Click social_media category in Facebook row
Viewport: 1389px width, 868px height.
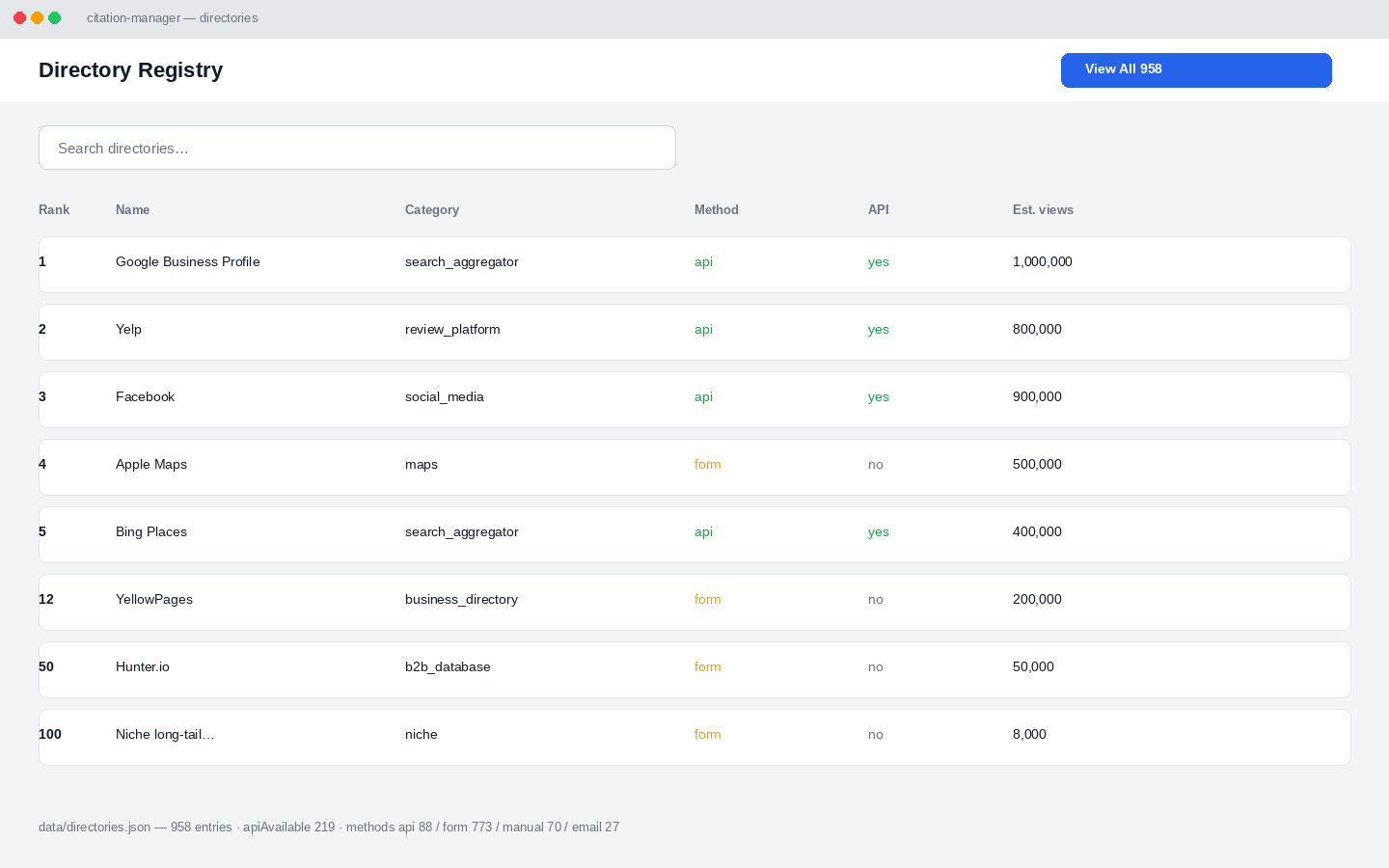(445, 397)
